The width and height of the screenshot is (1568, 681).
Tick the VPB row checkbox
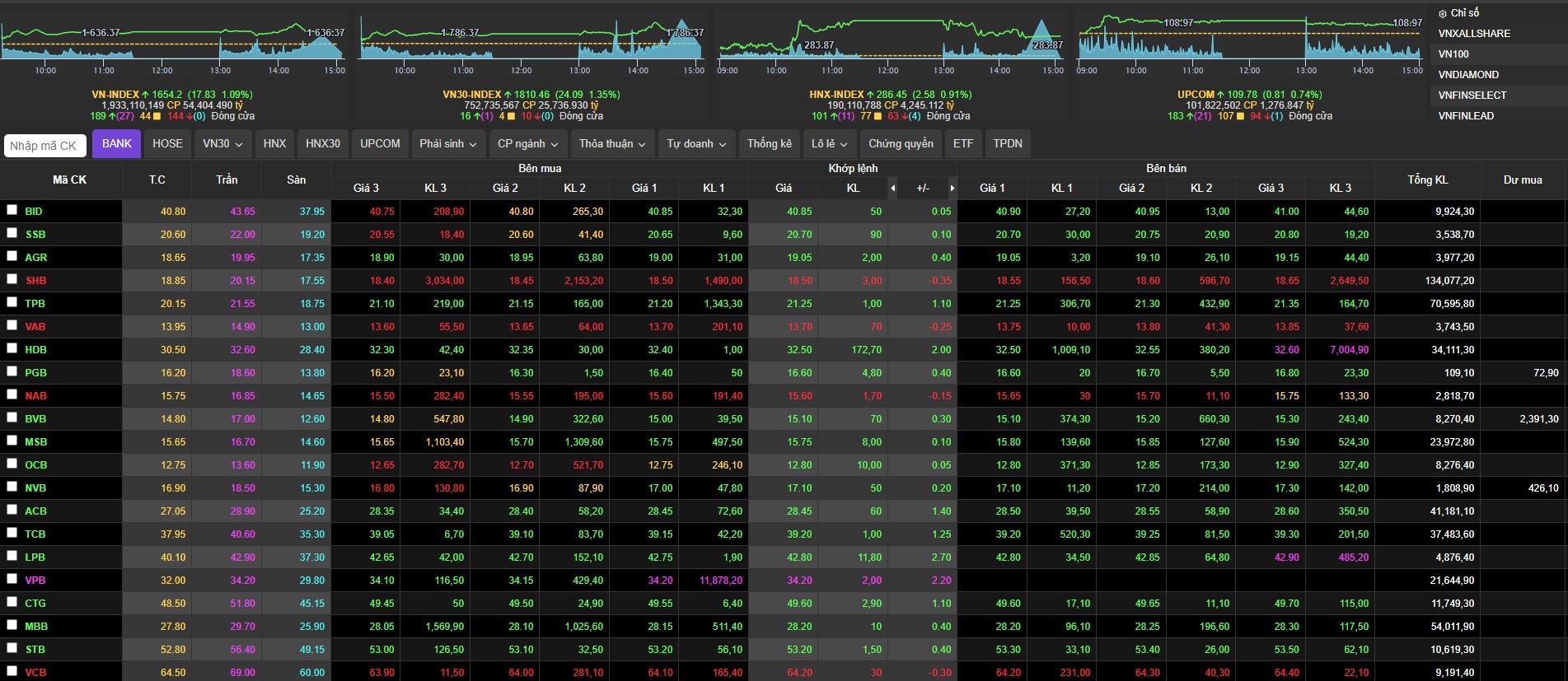[12, 579]
